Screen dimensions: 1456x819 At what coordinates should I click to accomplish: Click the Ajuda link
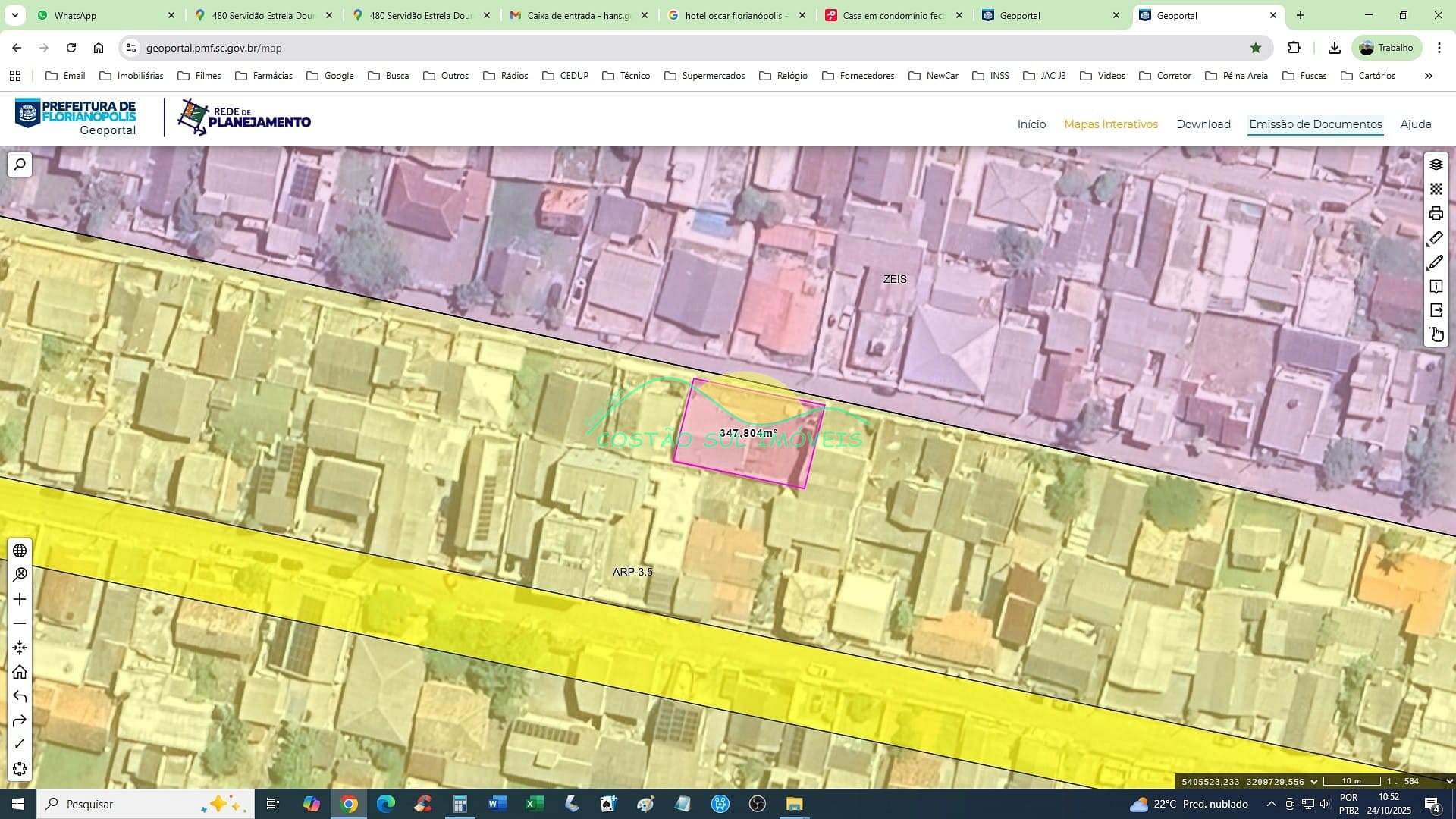coord(1415,124)
